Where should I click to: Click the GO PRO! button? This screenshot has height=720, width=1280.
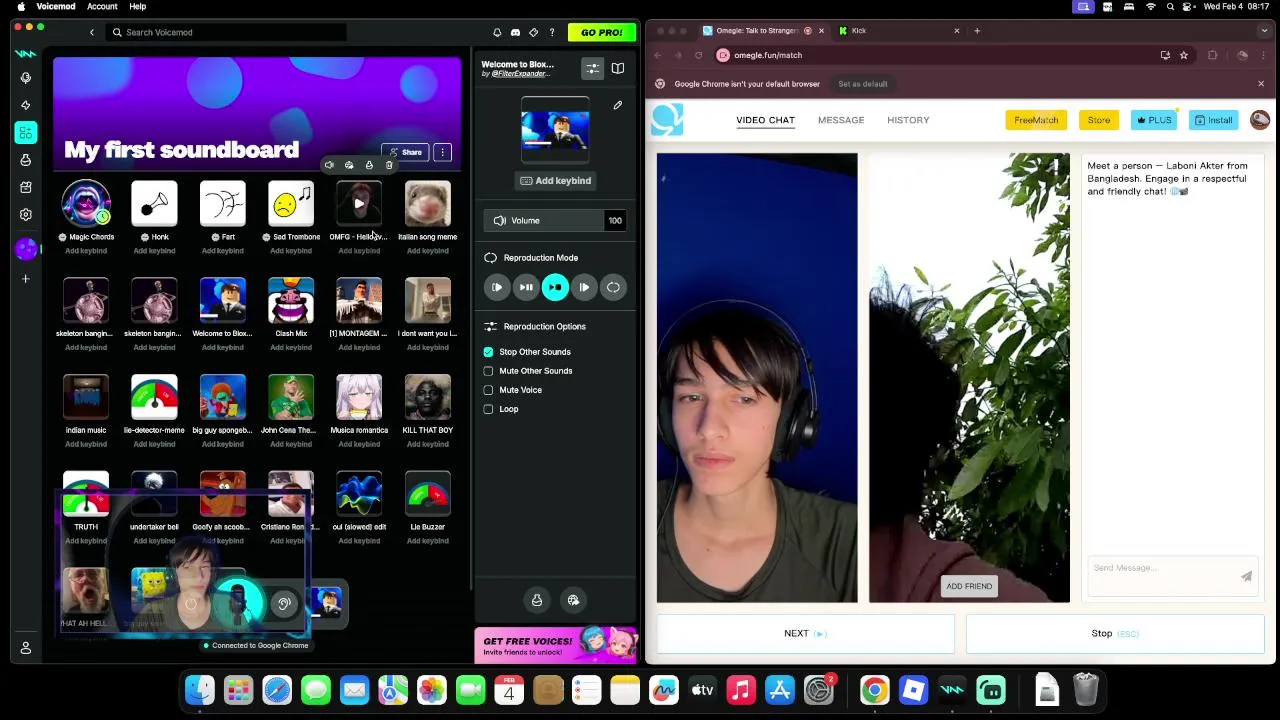click(602, 32)
